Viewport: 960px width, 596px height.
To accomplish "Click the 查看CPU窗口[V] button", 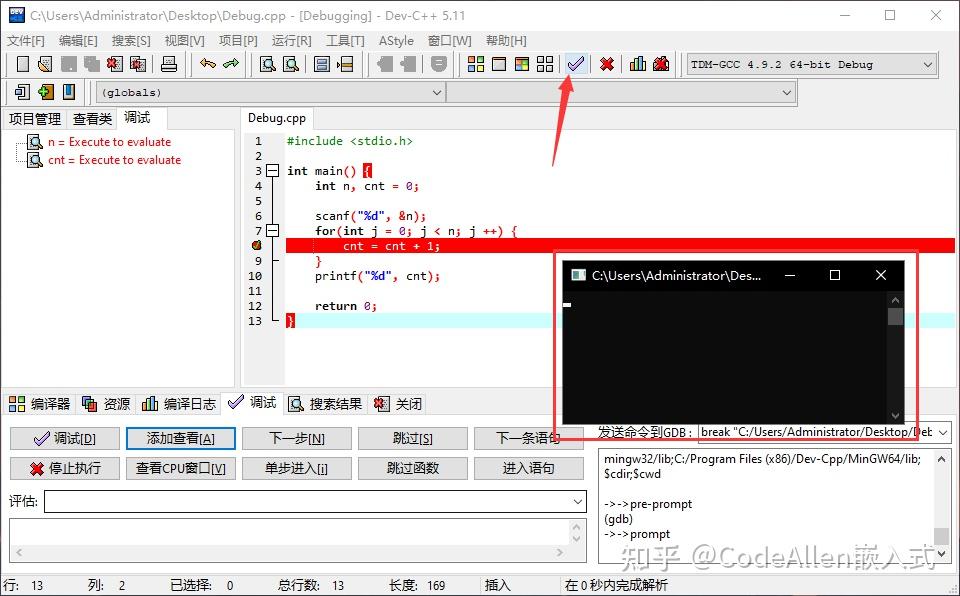I will [x=181, y=469].
